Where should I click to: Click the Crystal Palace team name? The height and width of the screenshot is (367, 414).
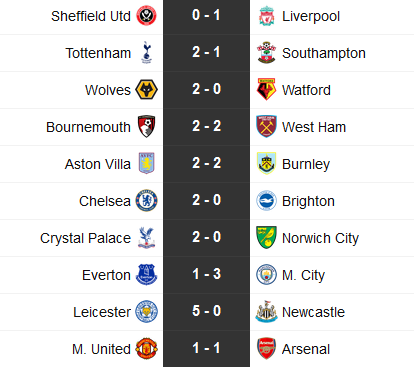85,238
